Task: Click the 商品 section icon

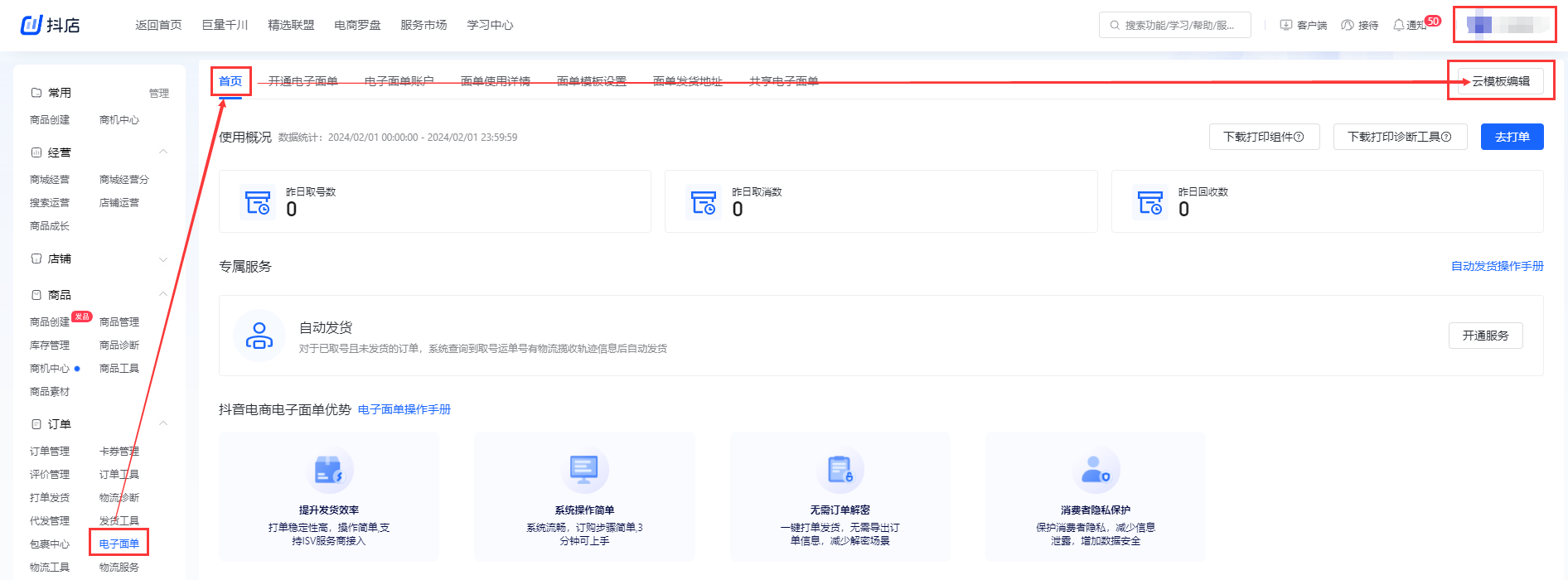Action: [x=36, y=295]
